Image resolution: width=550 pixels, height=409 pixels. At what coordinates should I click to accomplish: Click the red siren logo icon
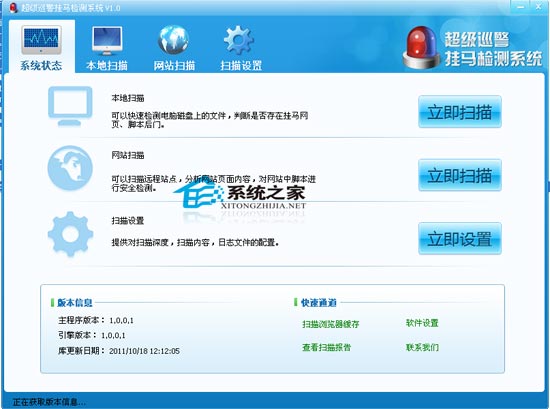(421, 47)
